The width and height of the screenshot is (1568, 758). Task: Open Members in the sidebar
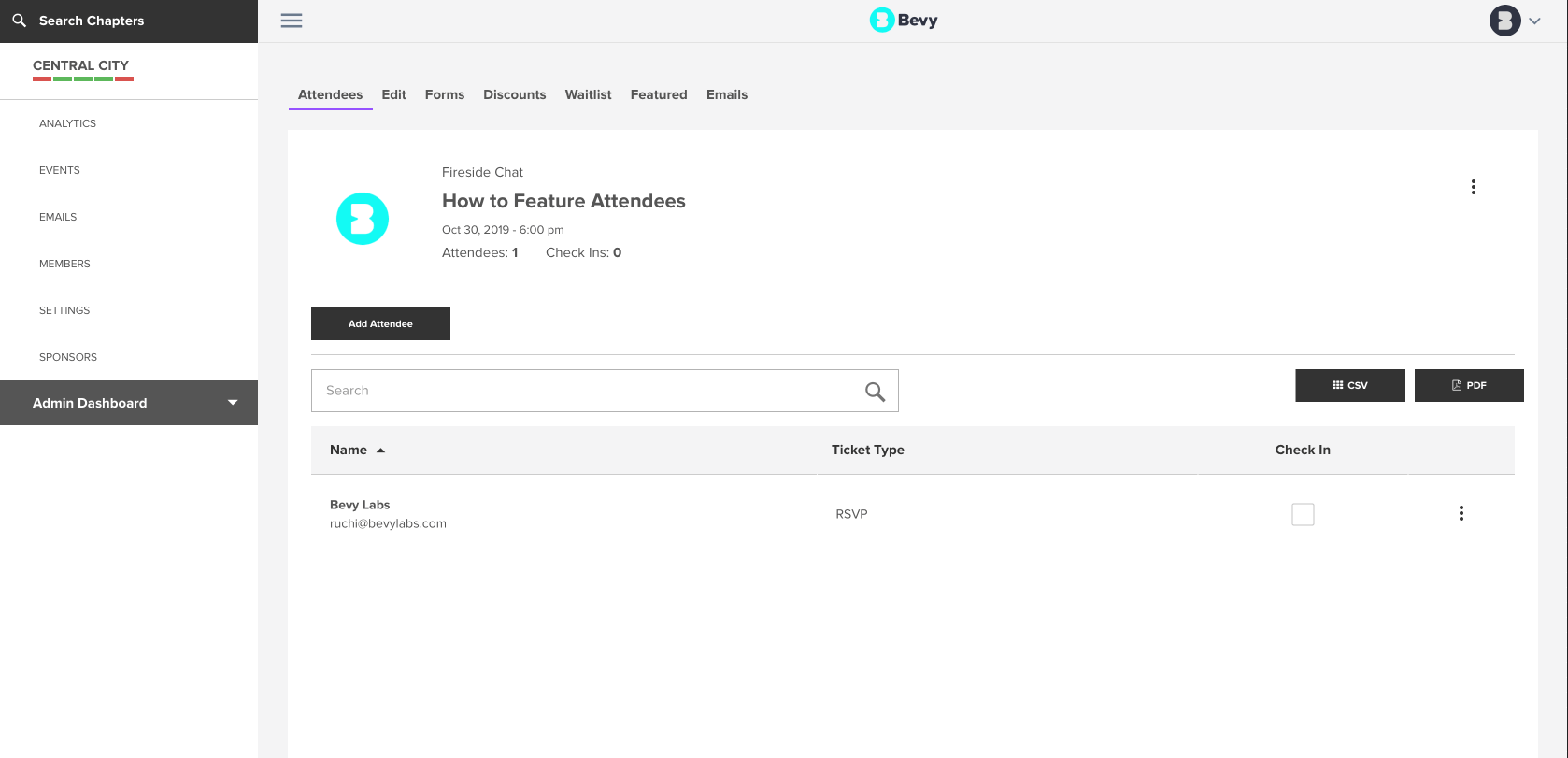tap(64, 264)
